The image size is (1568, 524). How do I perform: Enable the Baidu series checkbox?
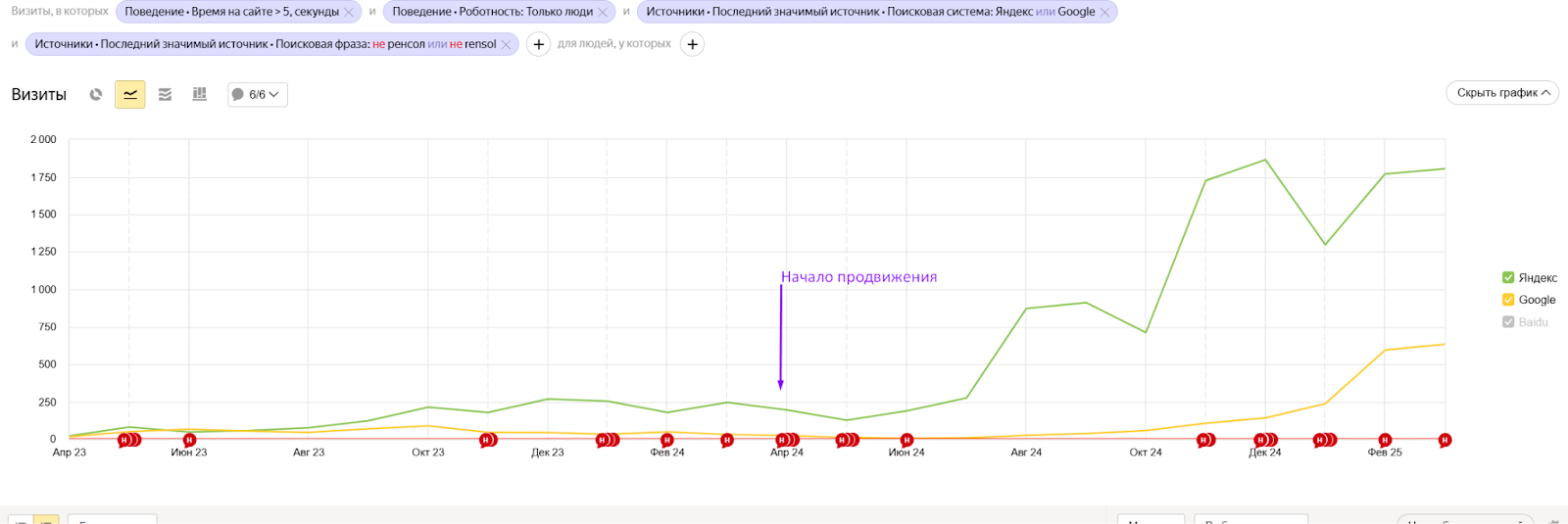1508,322
